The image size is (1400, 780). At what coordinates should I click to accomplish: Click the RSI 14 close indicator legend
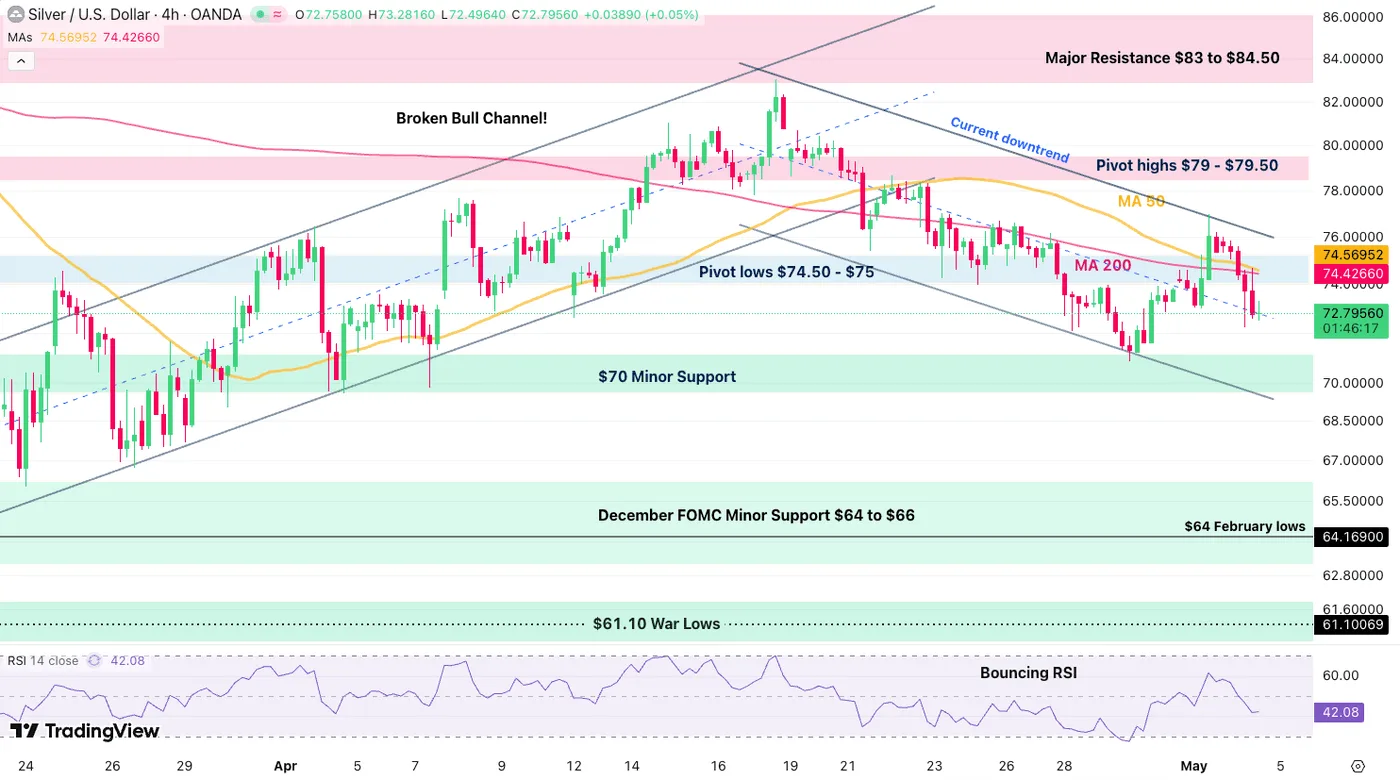pyautogui.click(x=43, y=660)
